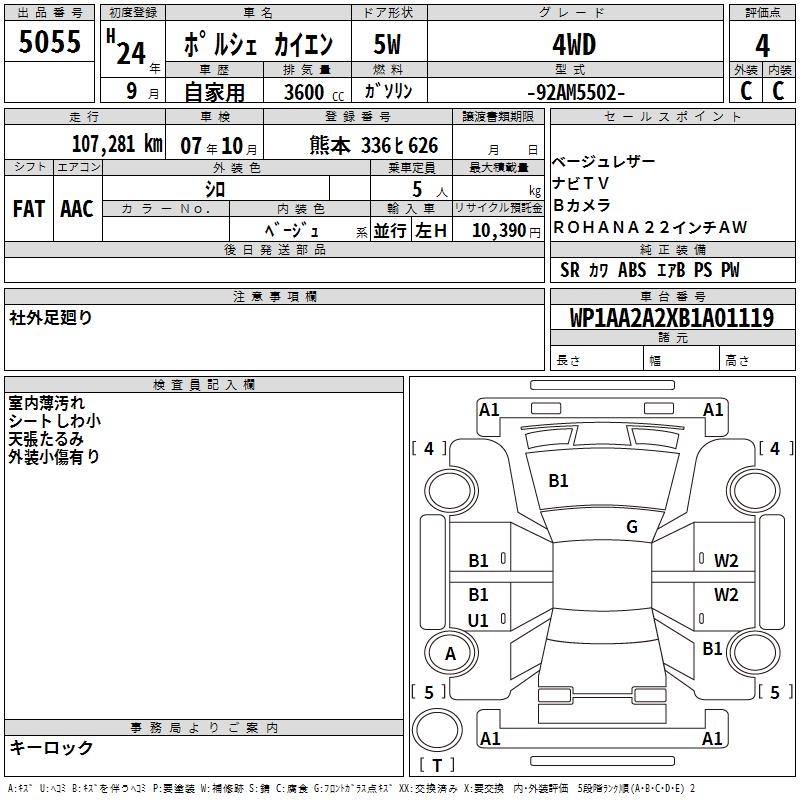The height and width of the screenshot is (800, 800).
Task: Select registration plate 熊本 336ヒ626
Action: 373,146
